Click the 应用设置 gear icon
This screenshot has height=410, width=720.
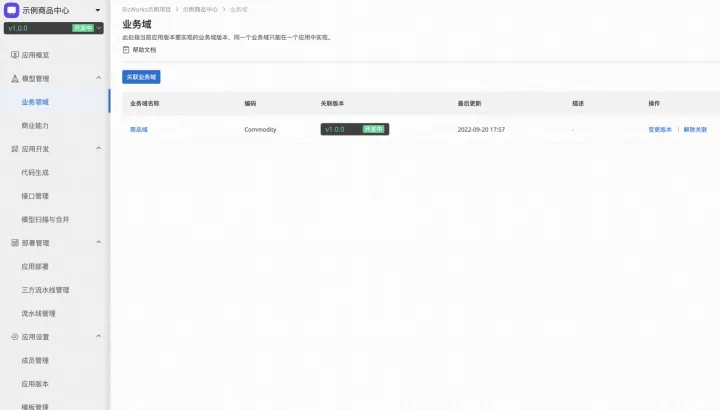point(15,337)
